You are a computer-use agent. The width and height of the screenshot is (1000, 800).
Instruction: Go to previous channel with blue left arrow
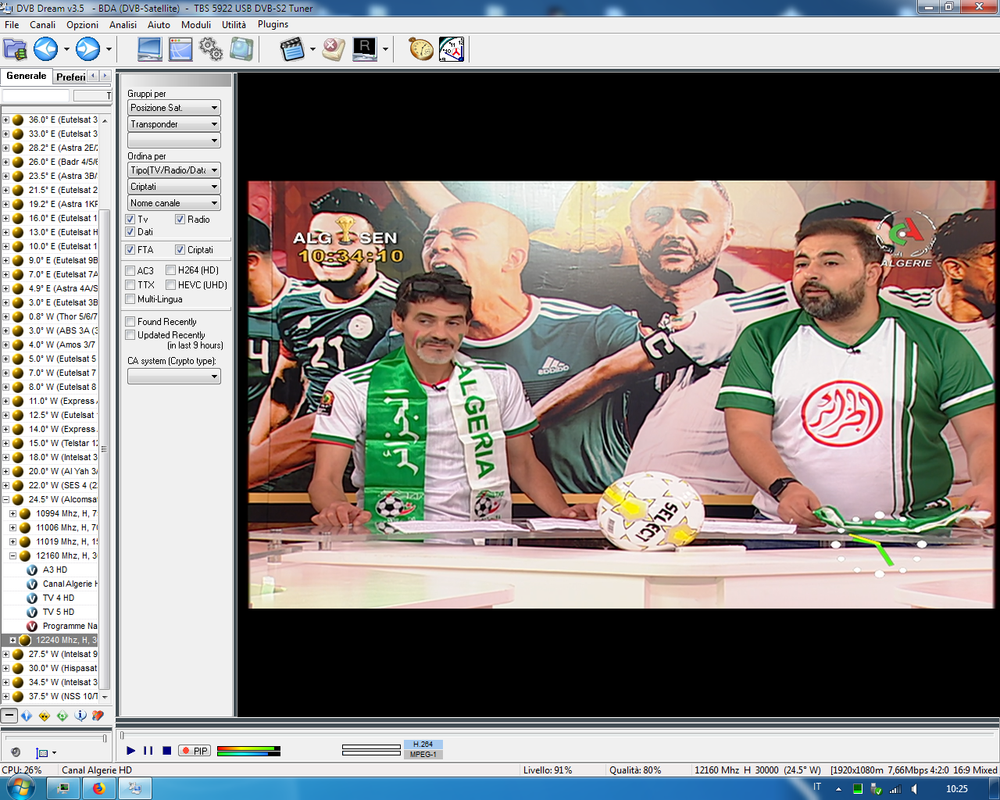coord(46,49)
